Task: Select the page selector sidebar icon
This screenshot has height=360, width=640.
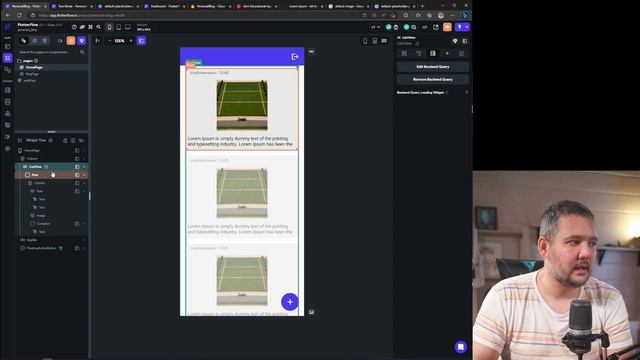Action: pos(7,58)
